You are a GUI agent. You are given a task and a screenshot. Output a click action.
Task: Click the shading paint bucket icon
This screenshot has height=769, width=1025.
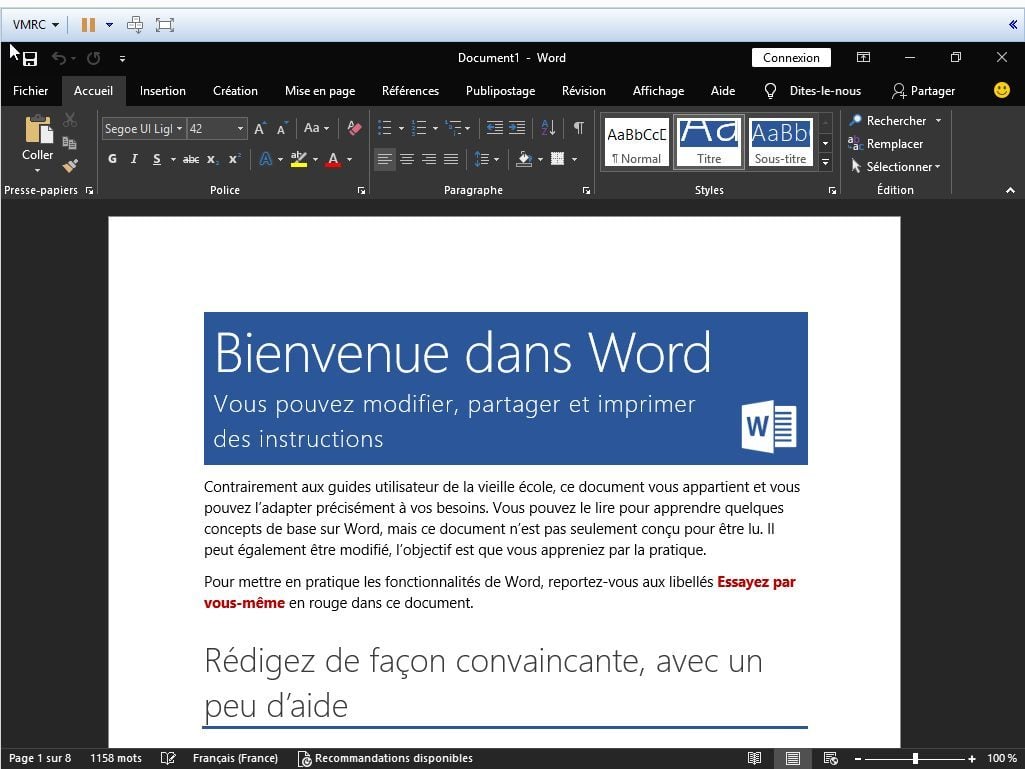point(524,159)
